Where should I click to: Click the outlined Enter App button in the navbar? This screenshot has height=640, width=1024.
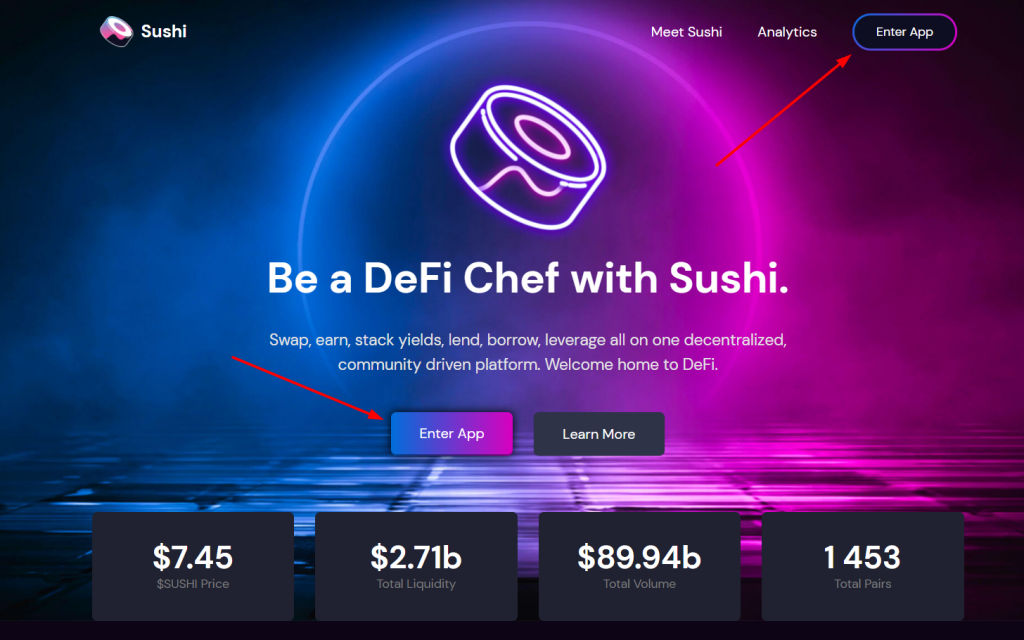[904, 32]
